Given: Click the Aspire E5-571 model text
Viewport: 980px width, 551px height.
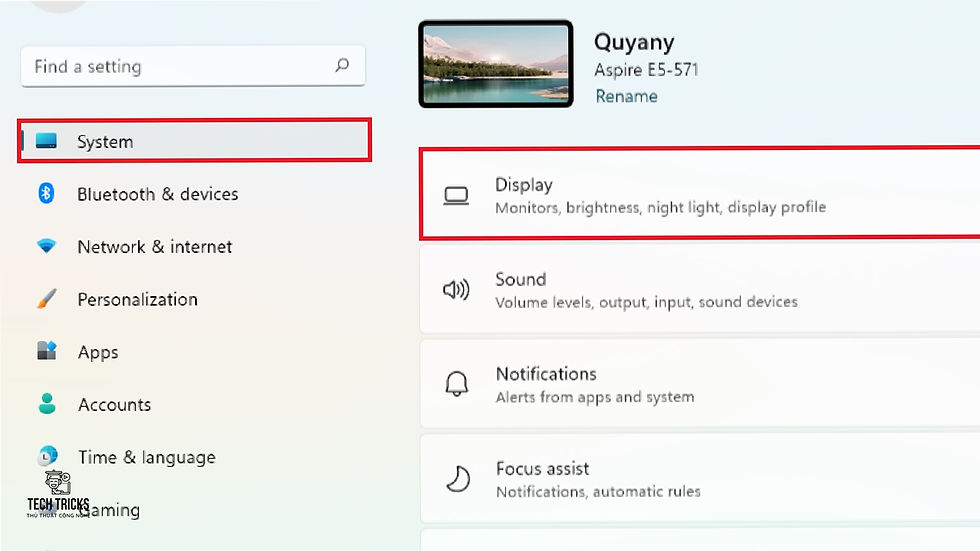Looking at the screenshot, I should point(646,69).
